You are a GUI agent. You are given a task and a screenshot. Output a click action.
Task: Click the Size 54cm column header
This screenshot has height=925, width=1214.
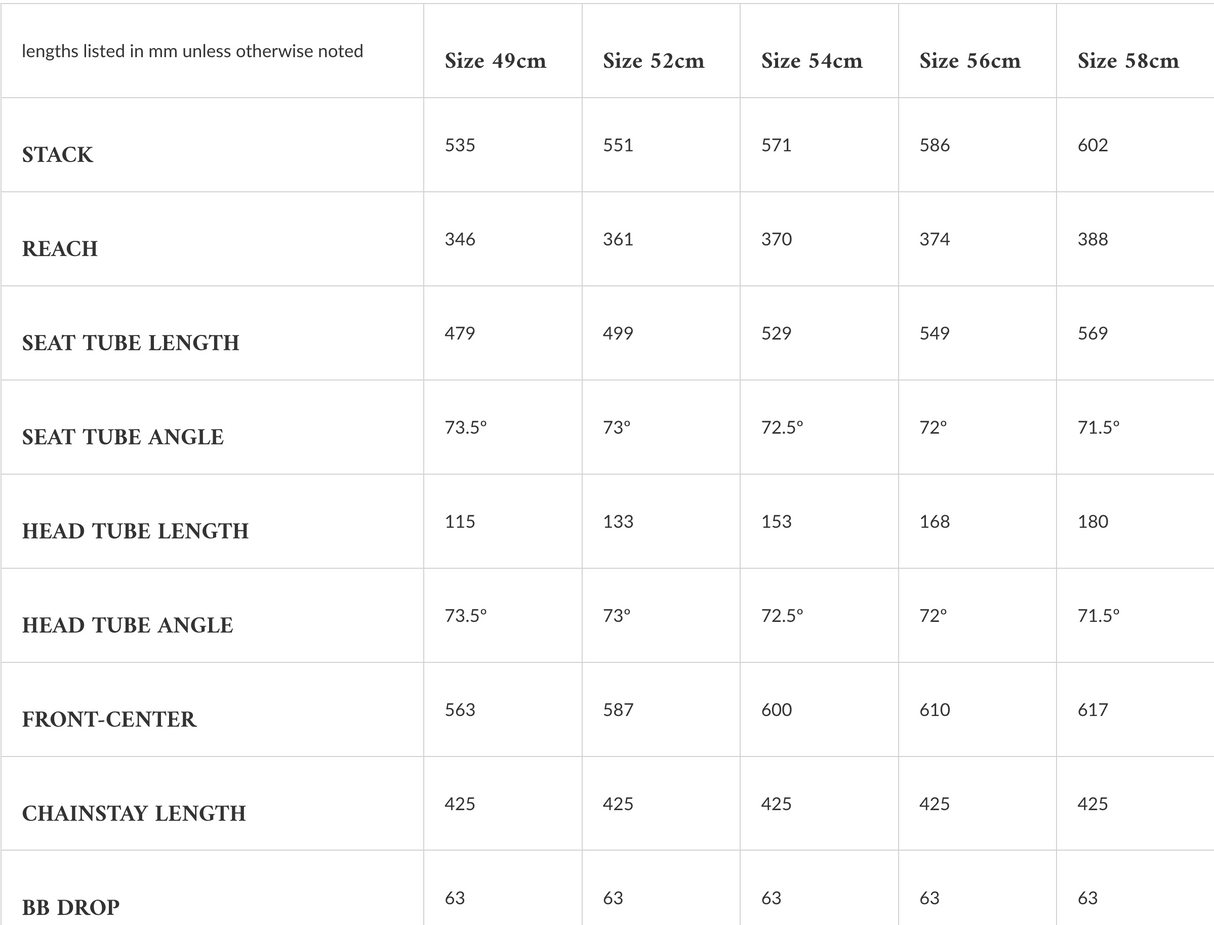811,61
